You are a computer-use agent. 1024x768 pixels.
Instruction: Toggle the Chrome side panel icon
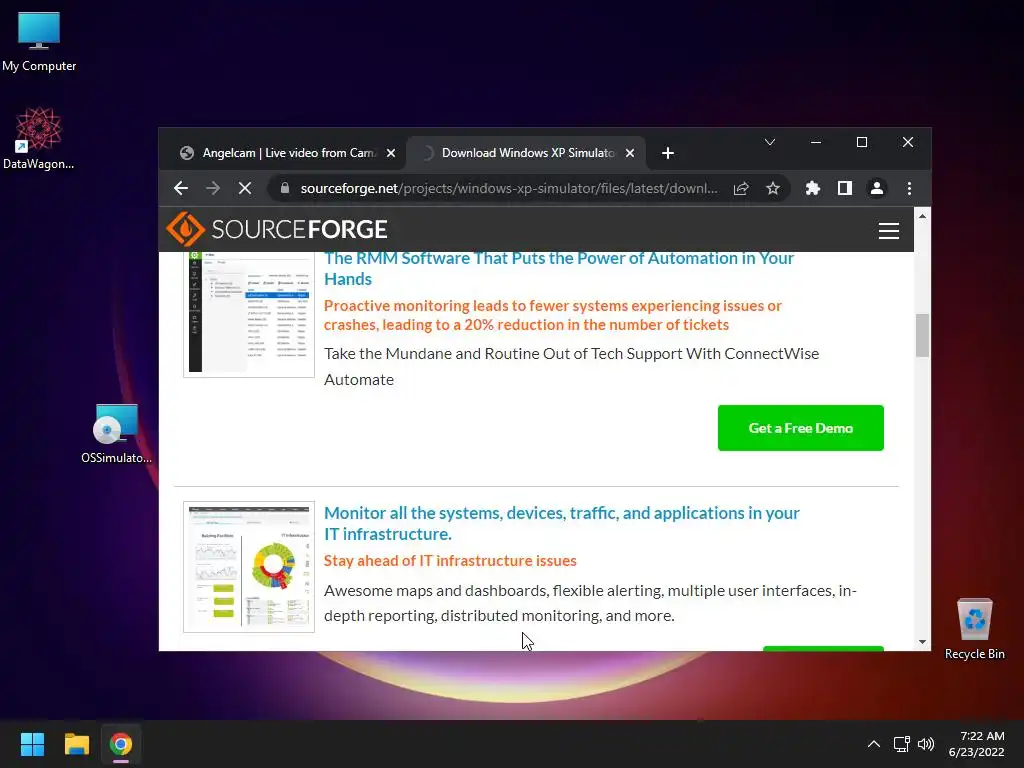point(844,189)
